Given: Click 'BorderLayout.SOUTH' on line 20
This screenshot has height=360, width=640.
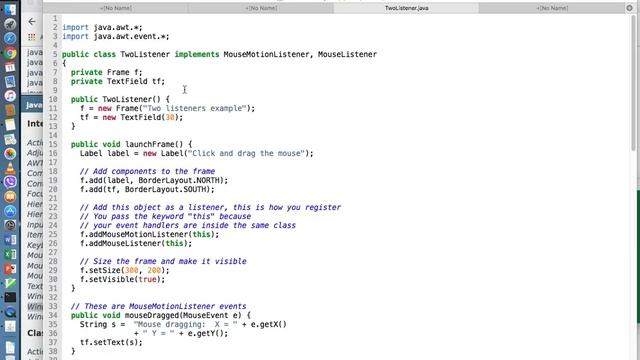Looking at the screenshot, I should point(166,189).
